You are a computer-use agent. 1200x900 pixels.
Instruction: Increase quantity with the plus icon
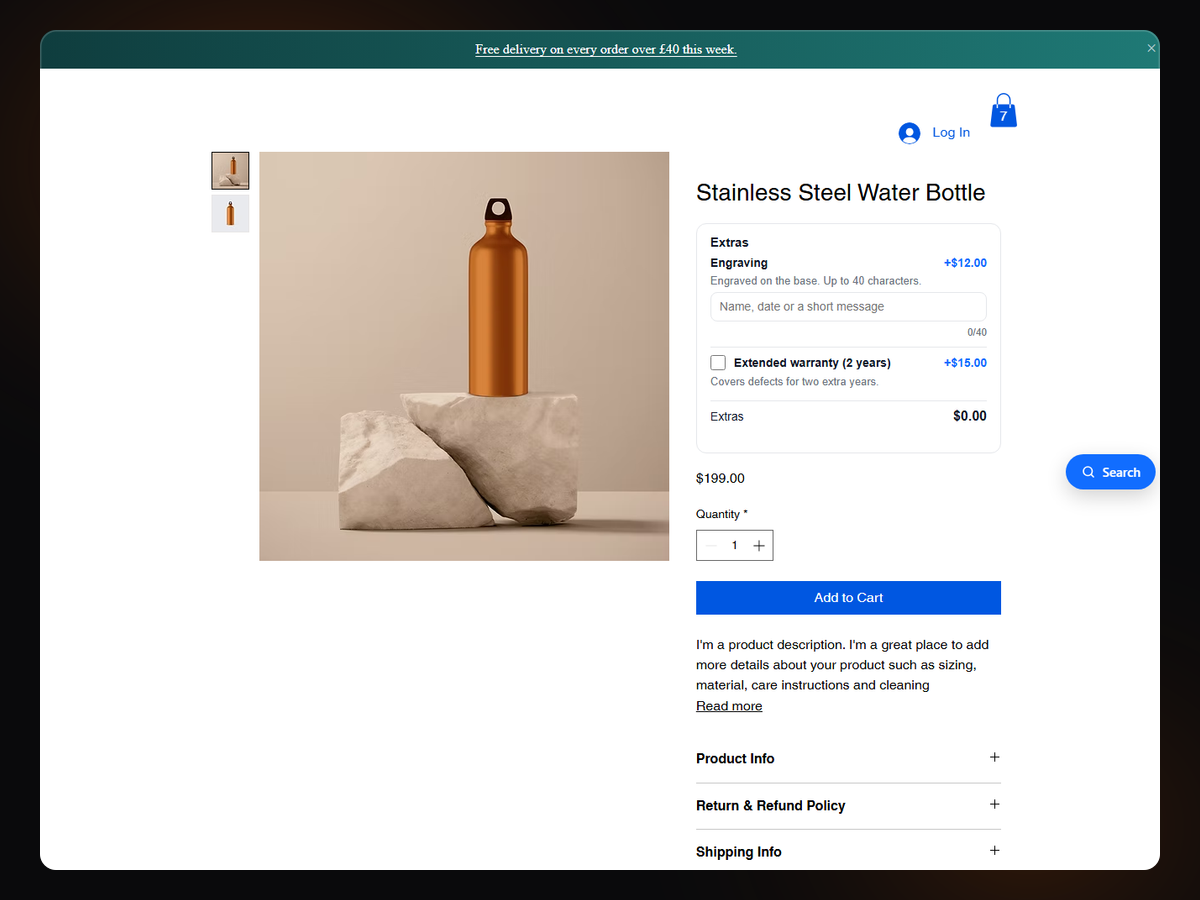click(x=759, y=545)
